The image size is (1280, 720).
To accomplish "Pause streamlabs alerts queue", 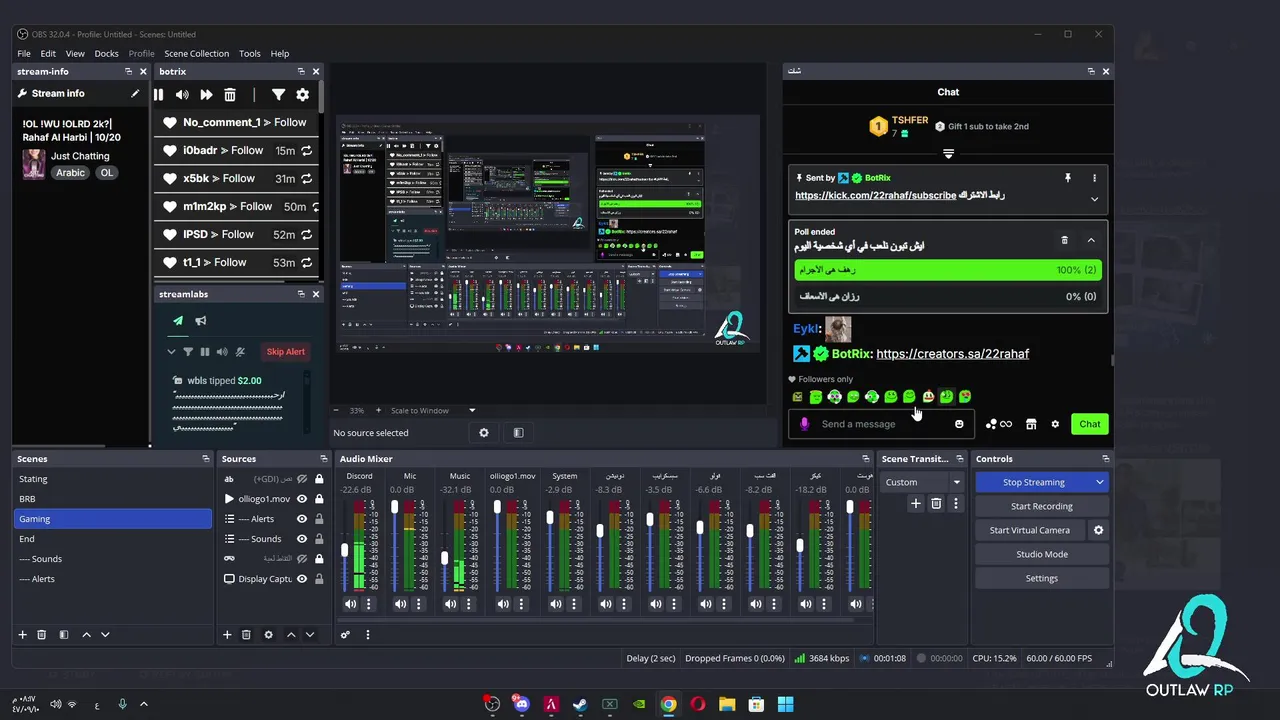I will (205, 352).
